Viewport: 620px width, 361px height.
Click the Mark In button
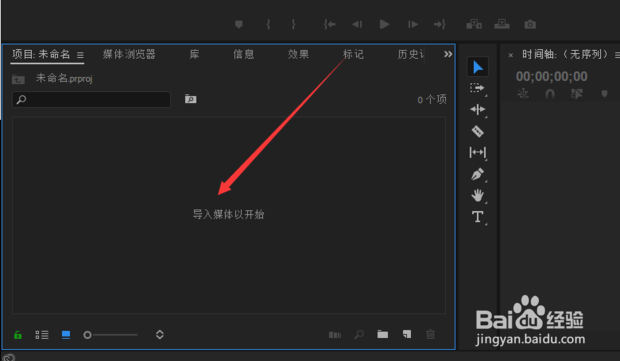click(x=268, y=25)
